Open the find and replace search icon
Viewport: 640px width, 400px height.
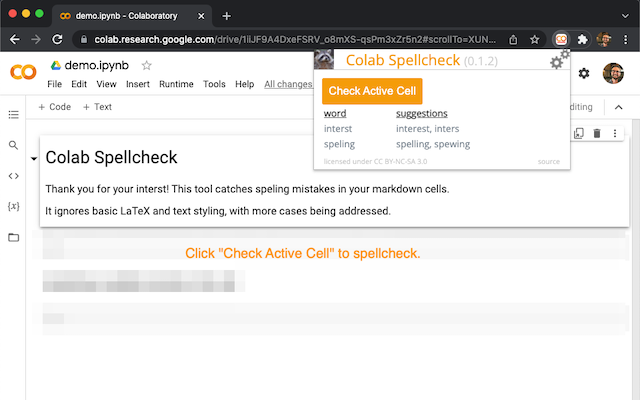[x=13, y=145]
